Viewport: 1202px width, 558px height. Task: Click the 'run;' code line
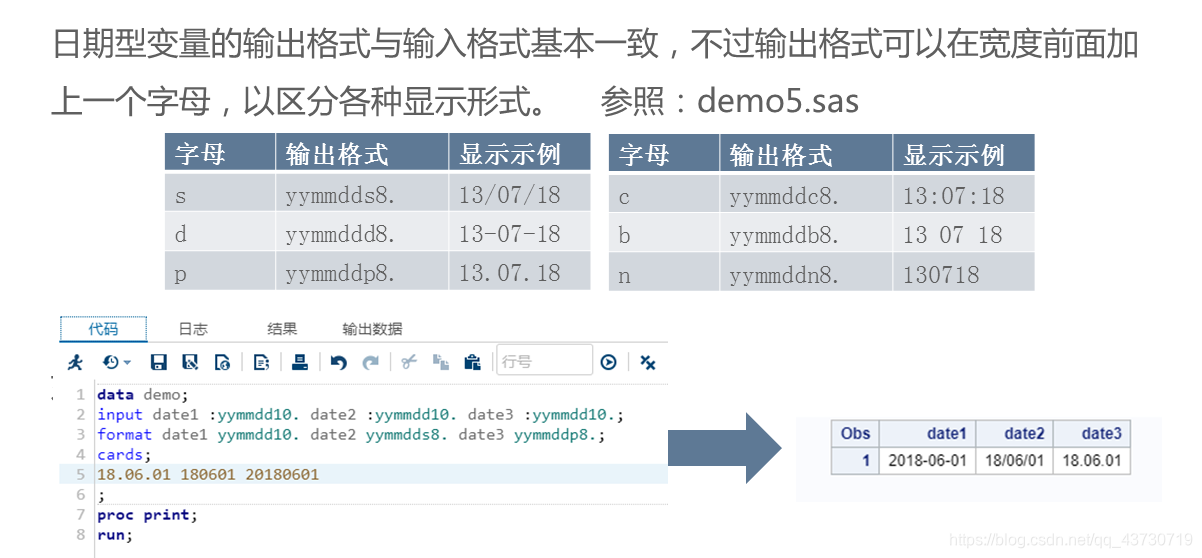pyautogui.click(x=115, y=535)
